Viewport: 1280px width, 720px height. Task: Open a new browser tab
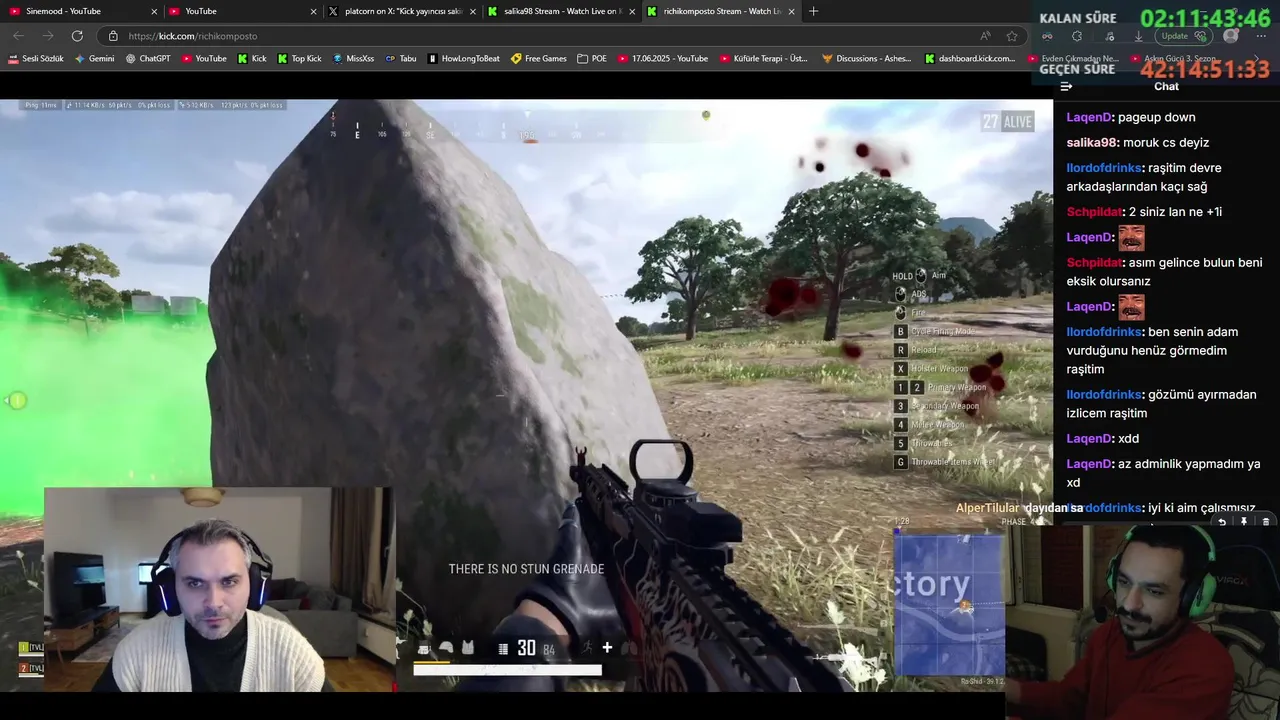tap(813, 11)
